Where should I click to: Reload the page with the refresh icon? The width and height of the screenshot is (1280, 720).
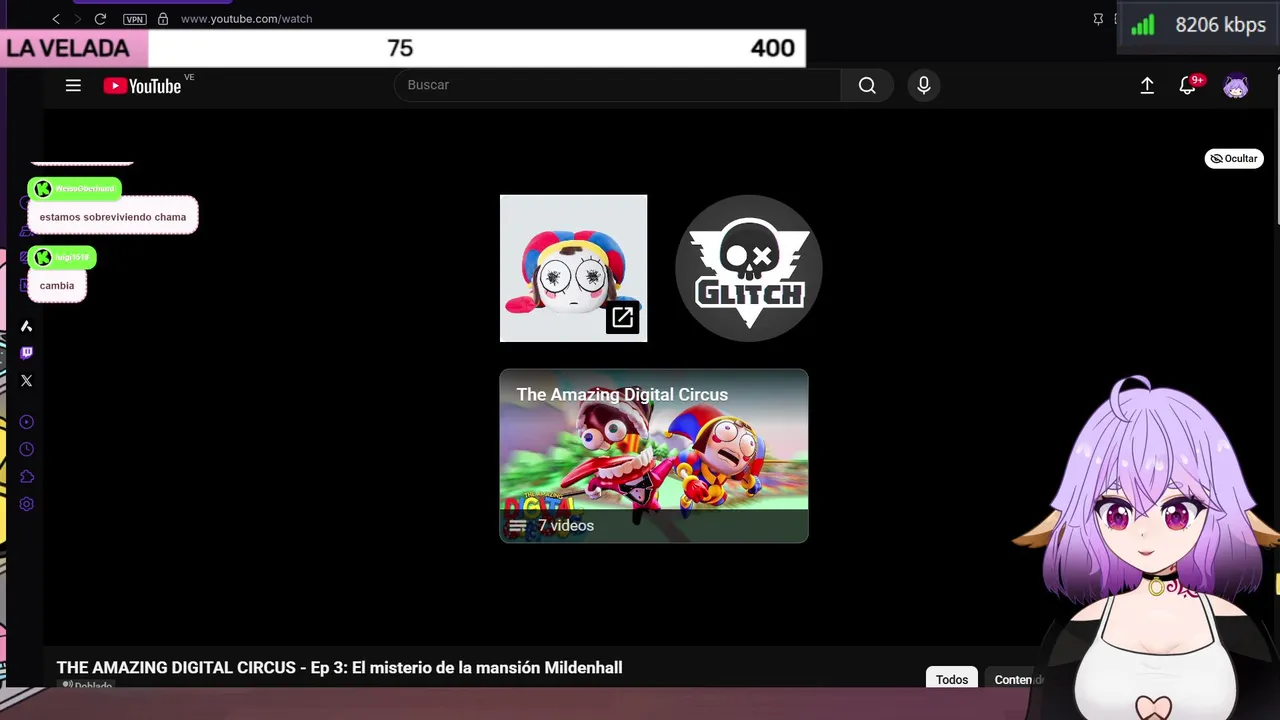(x=100, y=19)
